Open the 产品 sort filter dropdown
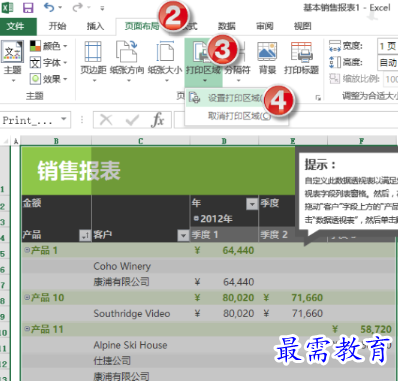 coord(85,235)
